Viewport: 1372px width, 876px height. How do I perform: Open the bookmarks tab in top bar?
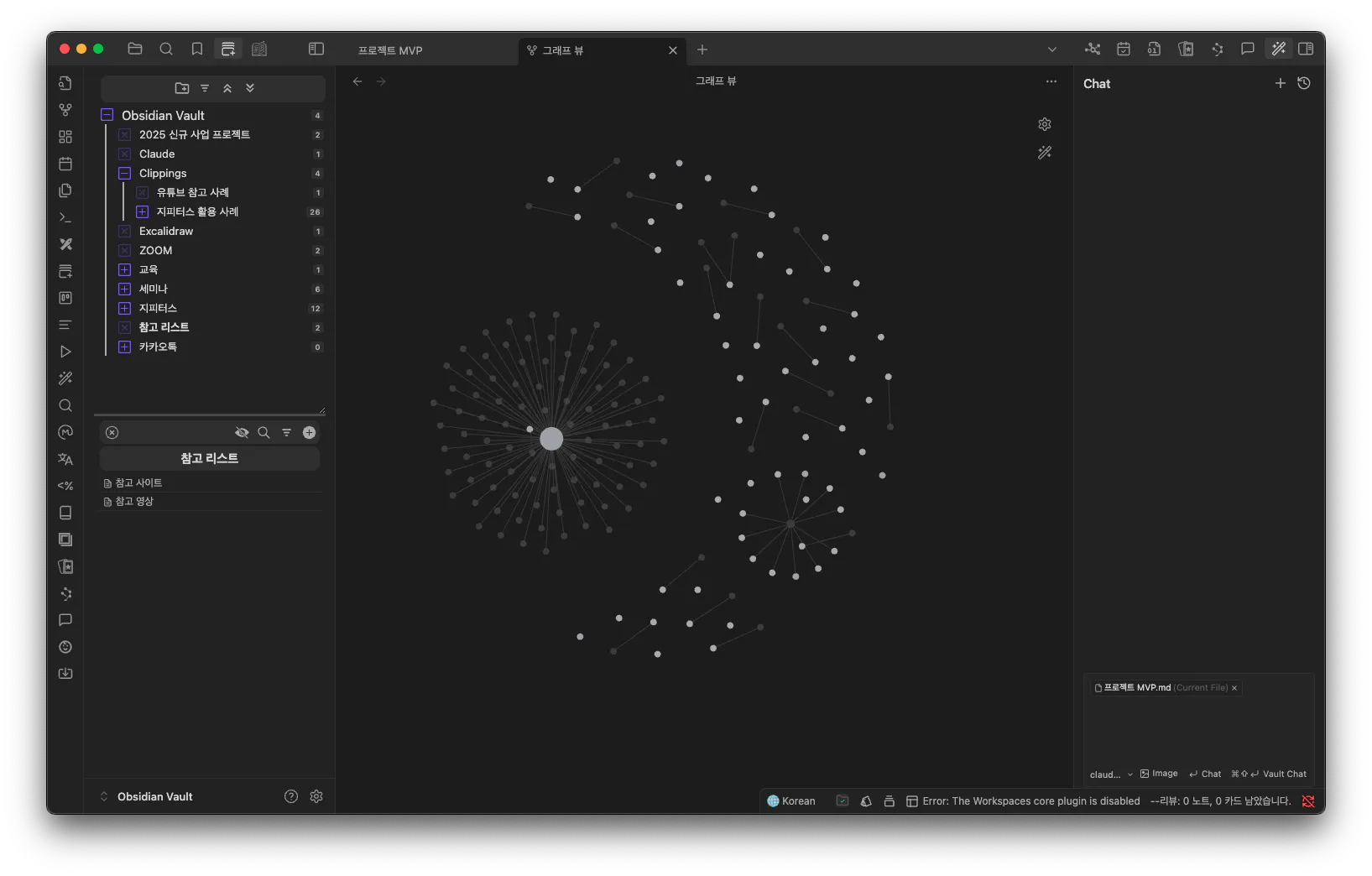(x=197, y=49)
